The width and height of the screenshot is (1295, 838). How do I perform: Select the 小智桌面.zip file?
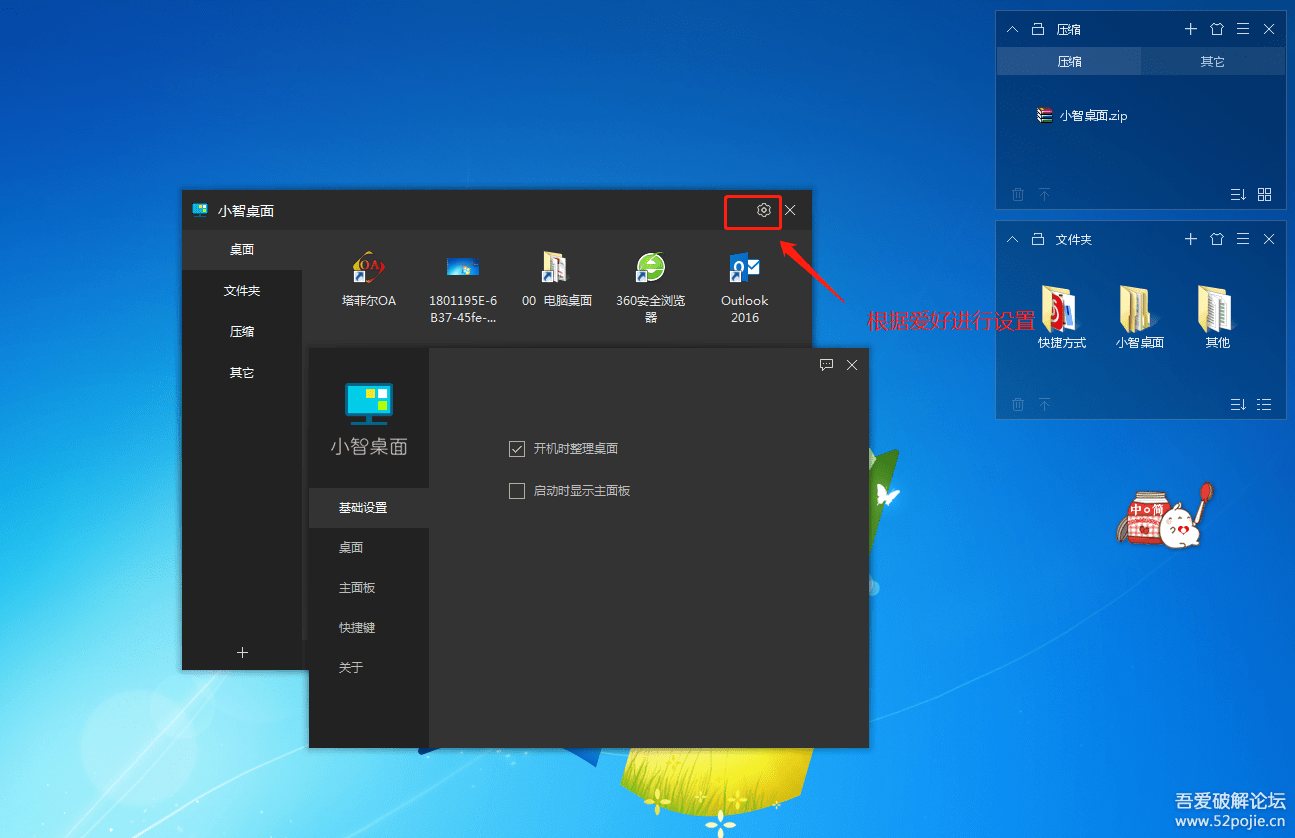click(x=1082, y=115)
